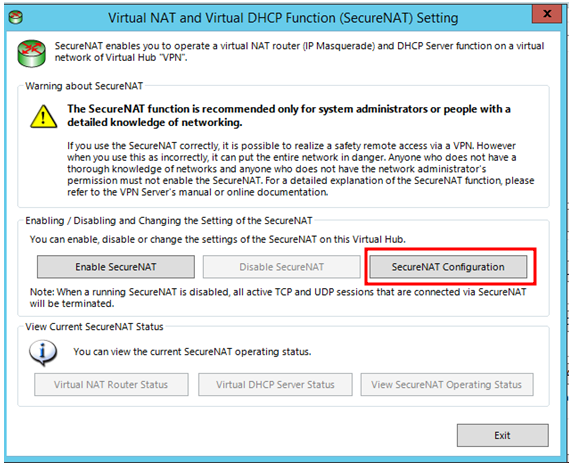Click the Enabling / Disabling group label
The width and height of the screenshot is (569, 467).
click(169, 221)
